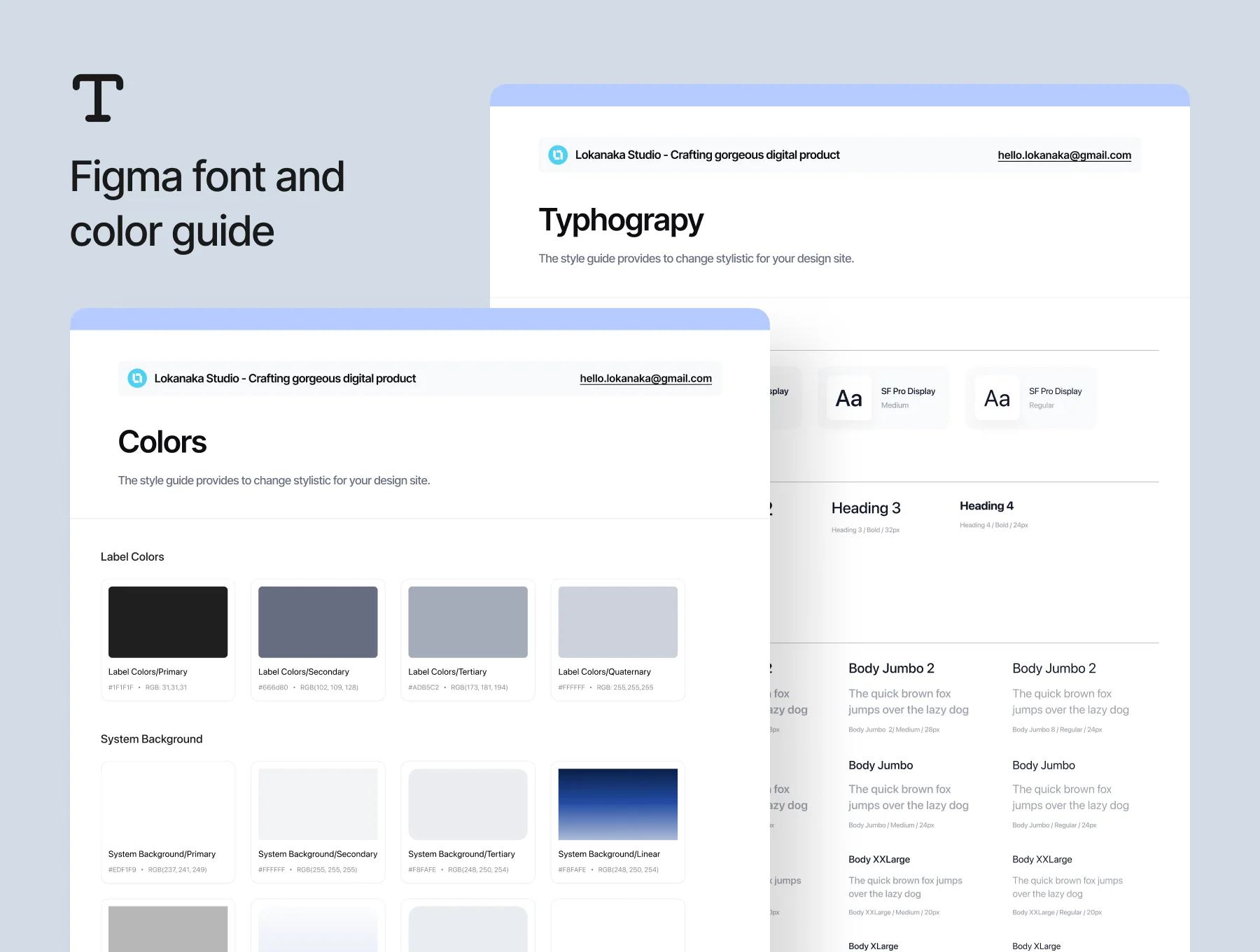The height and width of the screenshot is (952, 1260).
Task: Pick the Label Colors/Quaternary light swatch
Action: (x=618, y=622)
